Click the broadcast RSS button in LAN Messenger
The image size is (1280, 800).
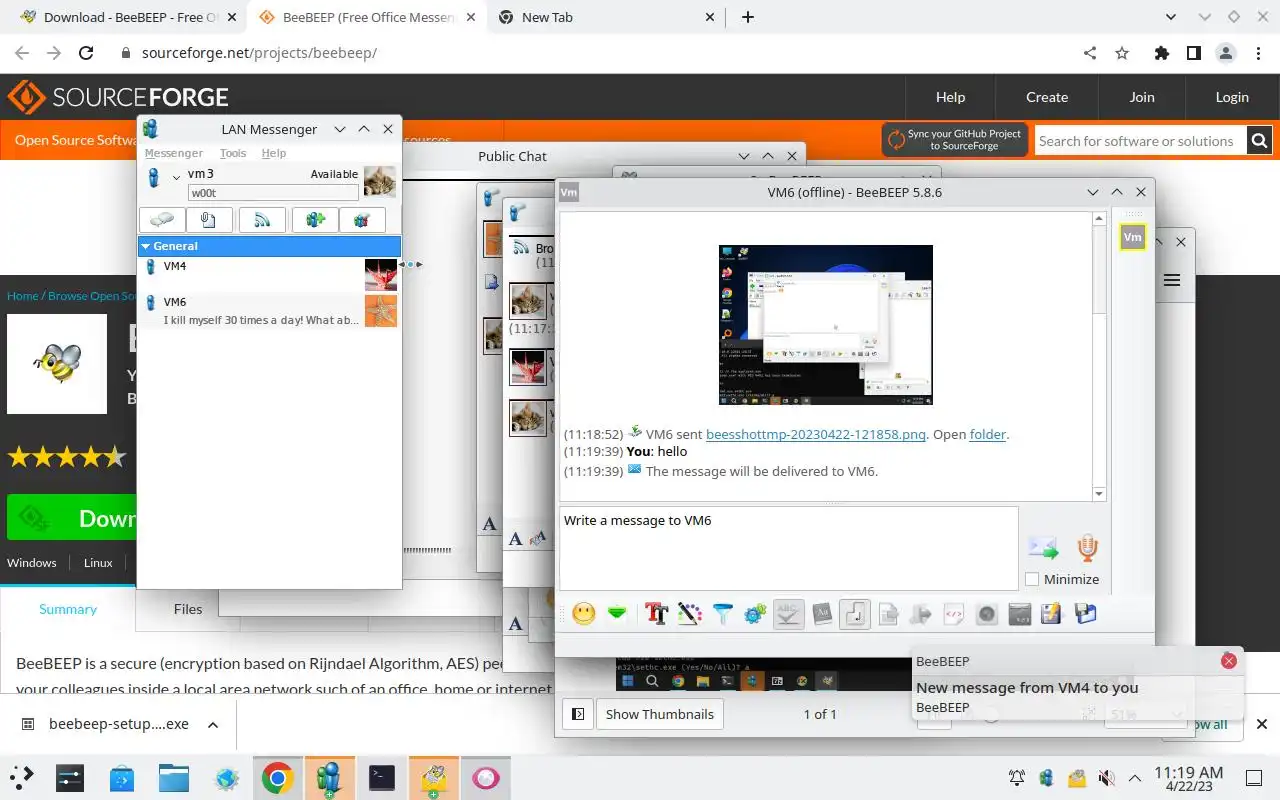(x=262, y=220)
